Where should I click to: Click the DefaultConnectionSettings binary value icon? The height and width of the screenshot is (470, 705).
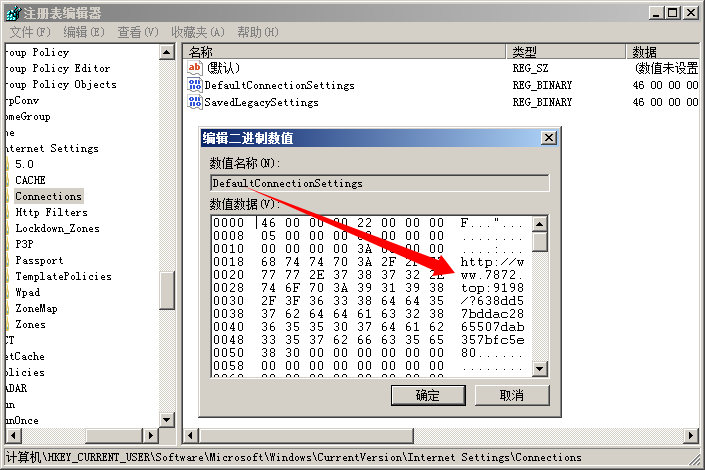[x=195, y=85]
